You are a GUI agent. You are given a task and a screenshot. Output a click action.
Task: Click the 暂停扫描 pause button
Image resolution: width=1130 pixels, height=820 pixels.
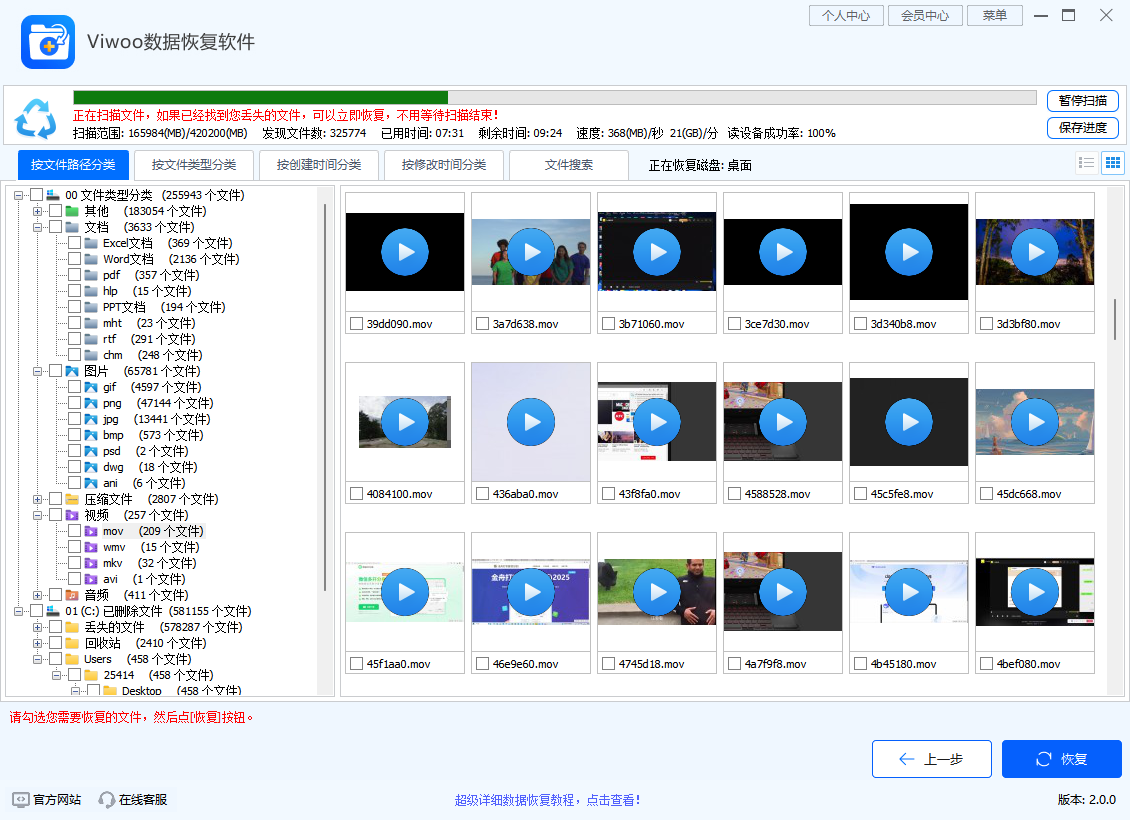coord(1082,101)
